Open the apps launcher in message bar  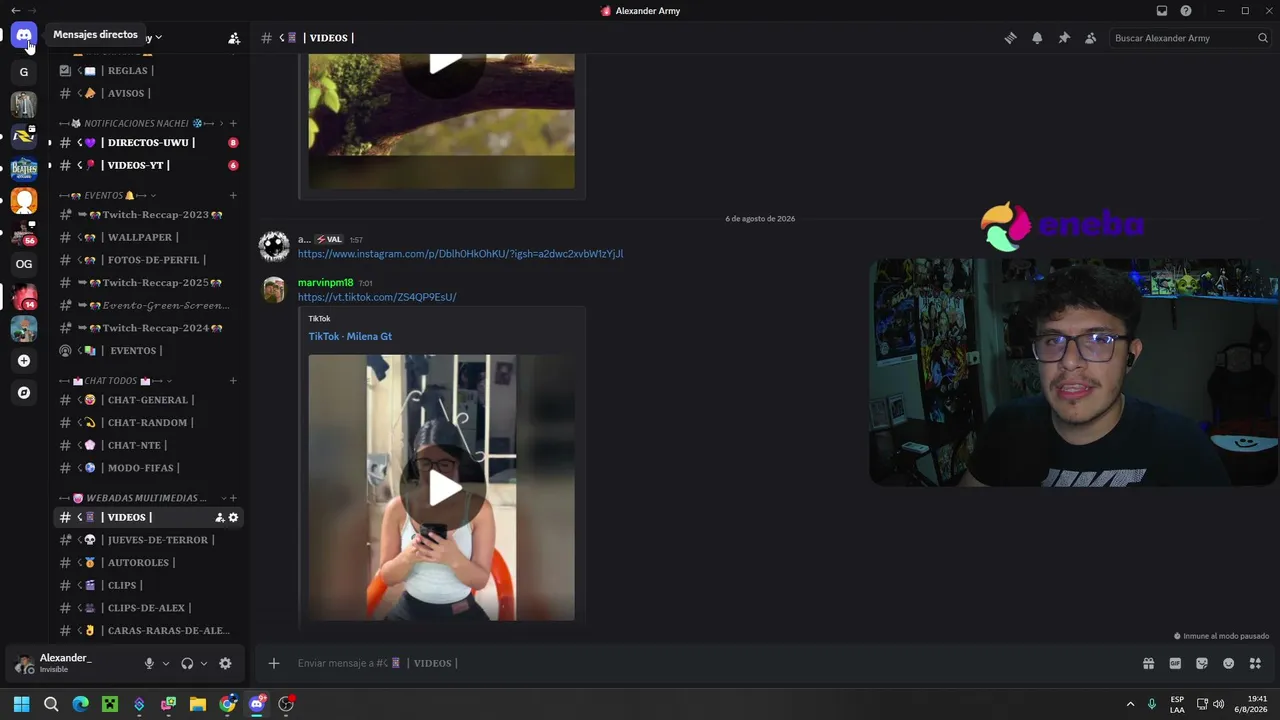[1256, 663]
